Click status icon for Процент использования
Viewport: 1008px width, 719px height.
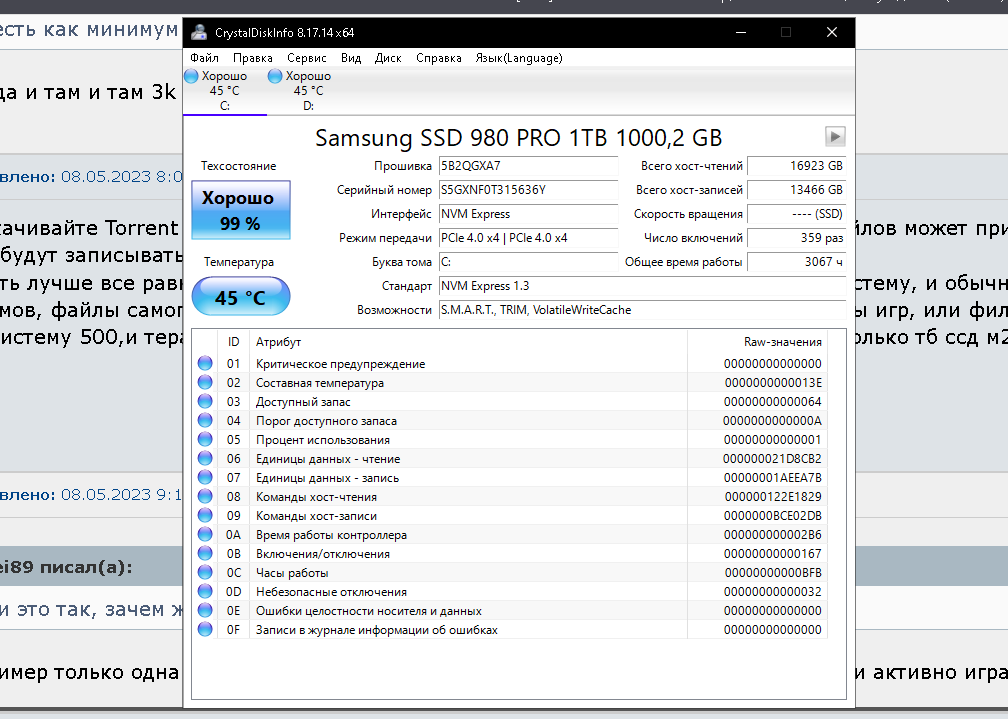point(205,439)
